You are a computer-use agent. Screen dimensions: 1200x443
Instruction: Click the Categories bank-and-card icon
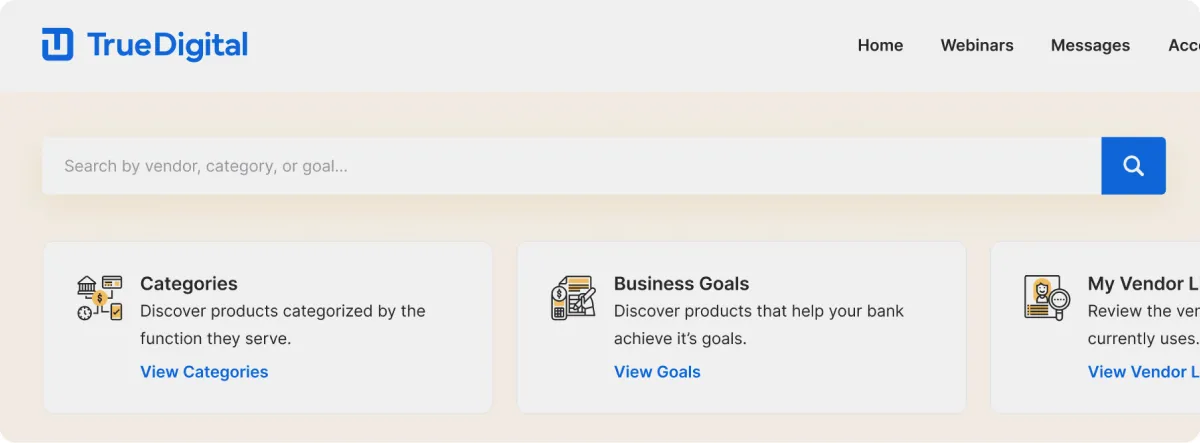point(99,298)
